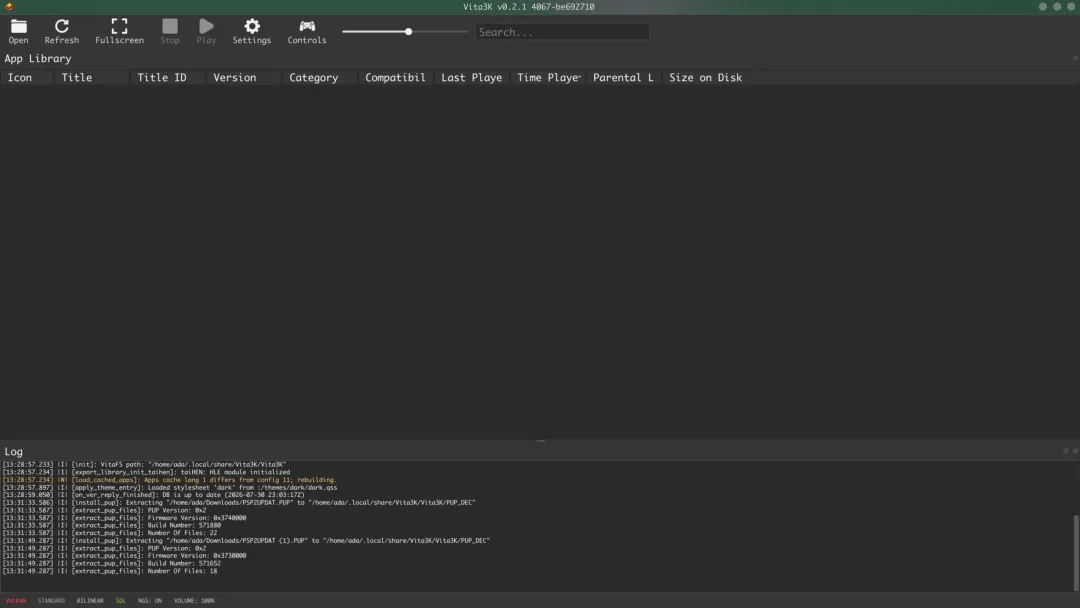Sort by Time Played column header
This screenshot has height=608, width=1080.
tap(548, 78)
